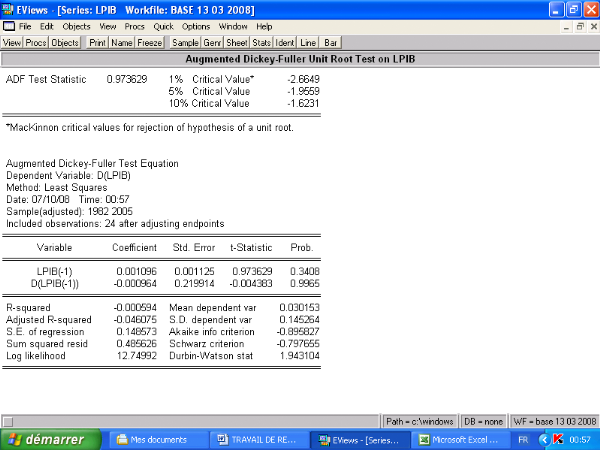600x450 pixels.
Task: Click the status bar left message box
Action: point(190,421)
